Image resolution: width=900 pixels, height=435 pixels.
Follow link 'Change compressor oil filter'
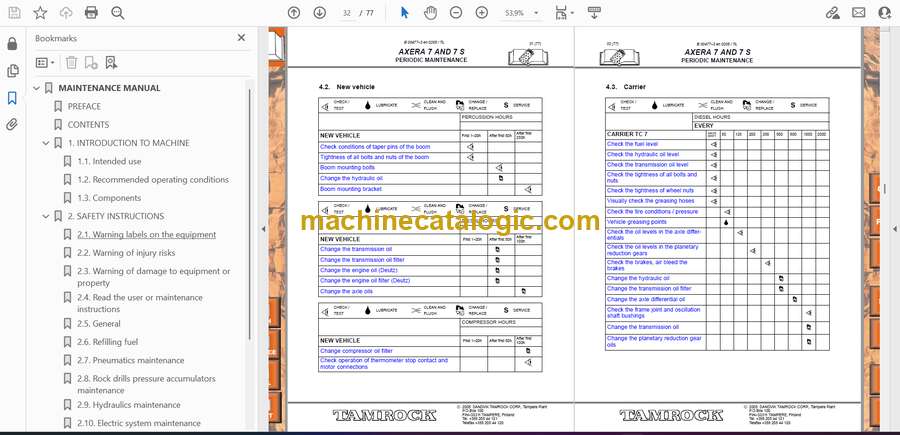pos(356,351)
